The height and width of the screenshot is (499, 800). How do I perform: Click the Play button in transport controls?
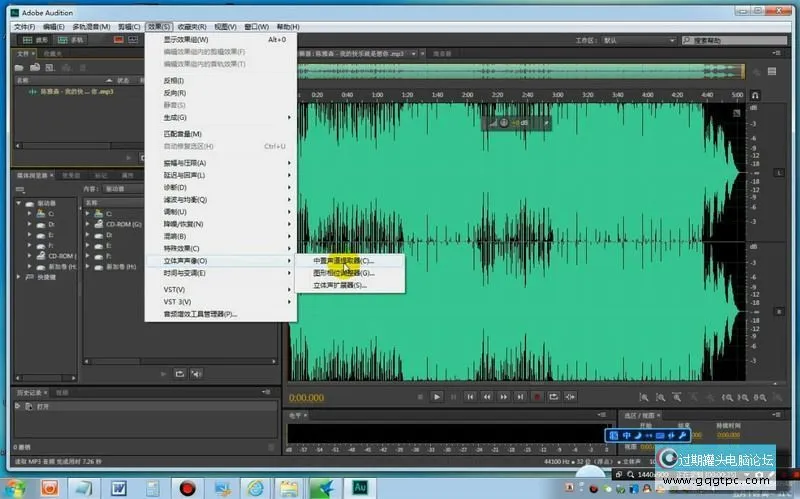437,397
